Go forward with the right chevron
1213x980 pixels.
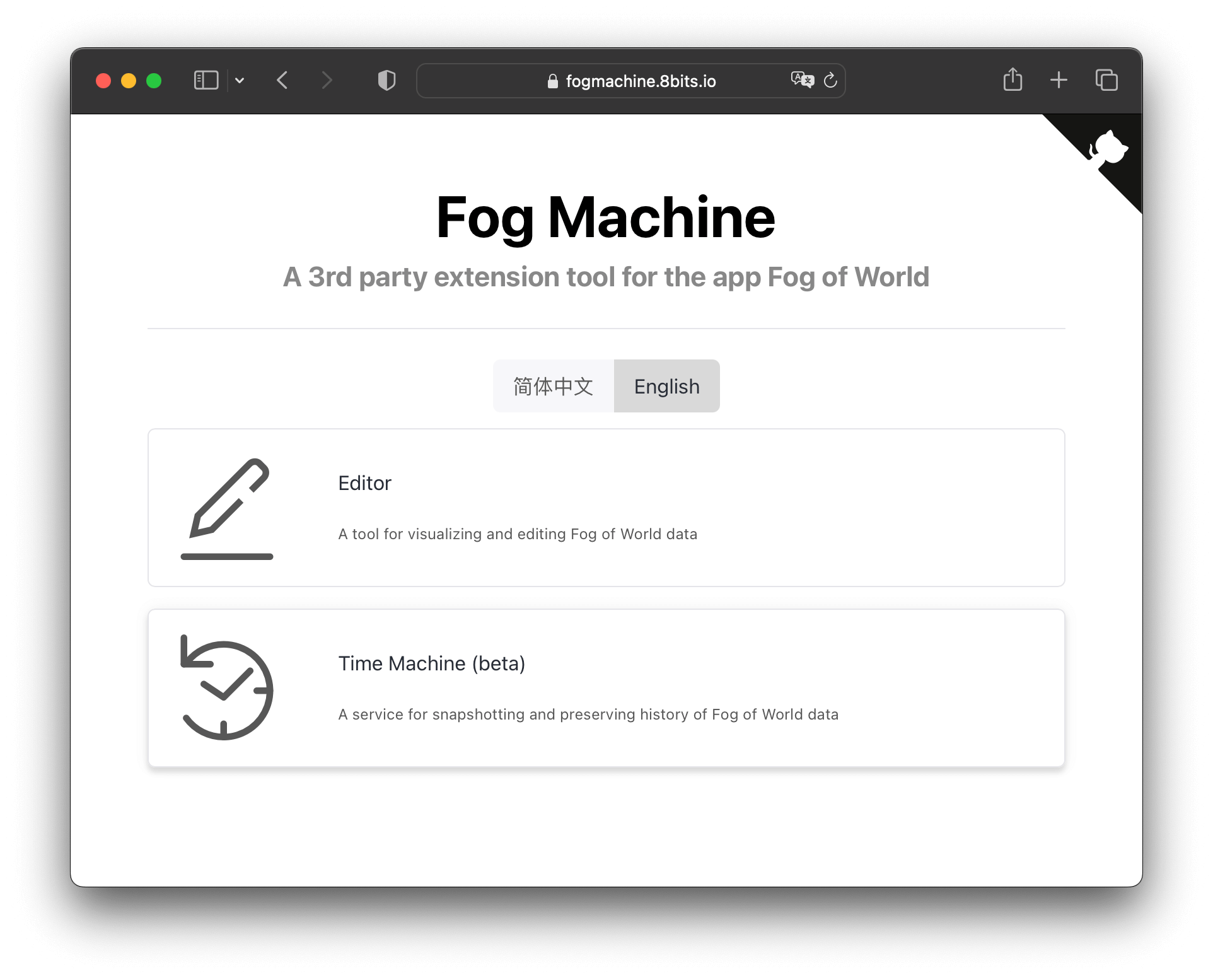pyautogui.click(x=326, y=81)
